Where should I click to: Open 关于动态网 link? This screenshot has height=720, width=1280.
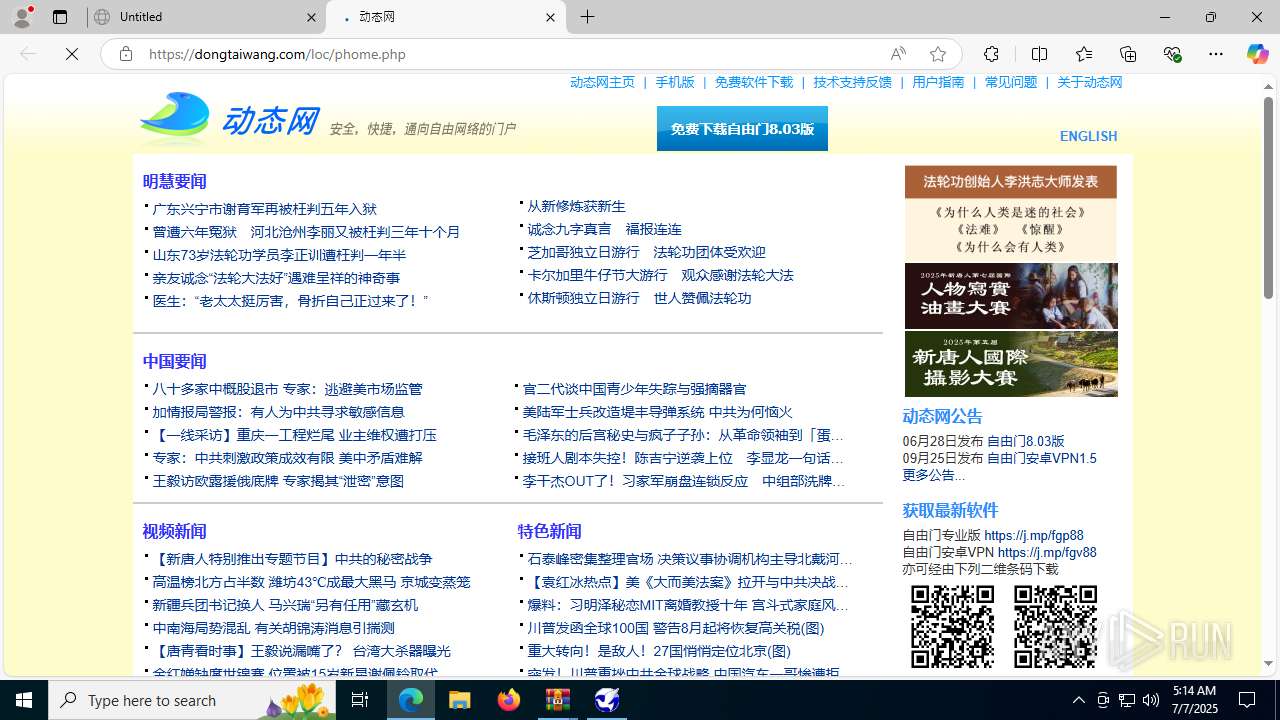(1090, 82)
